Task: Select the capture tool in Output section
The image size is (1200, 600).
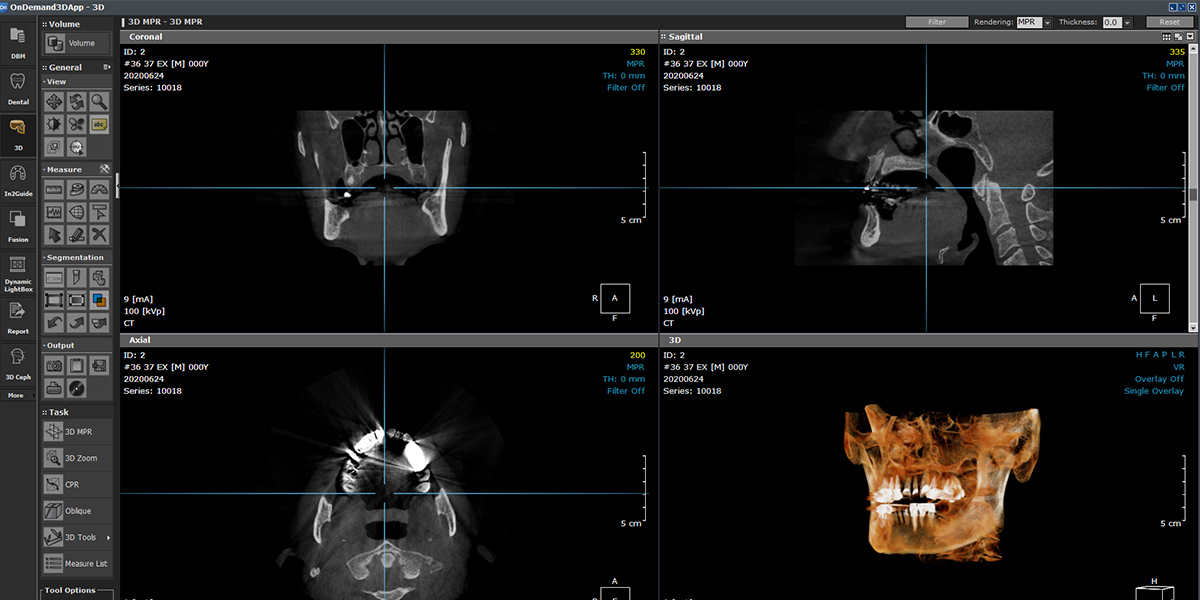Action: [x=54, y=365]
